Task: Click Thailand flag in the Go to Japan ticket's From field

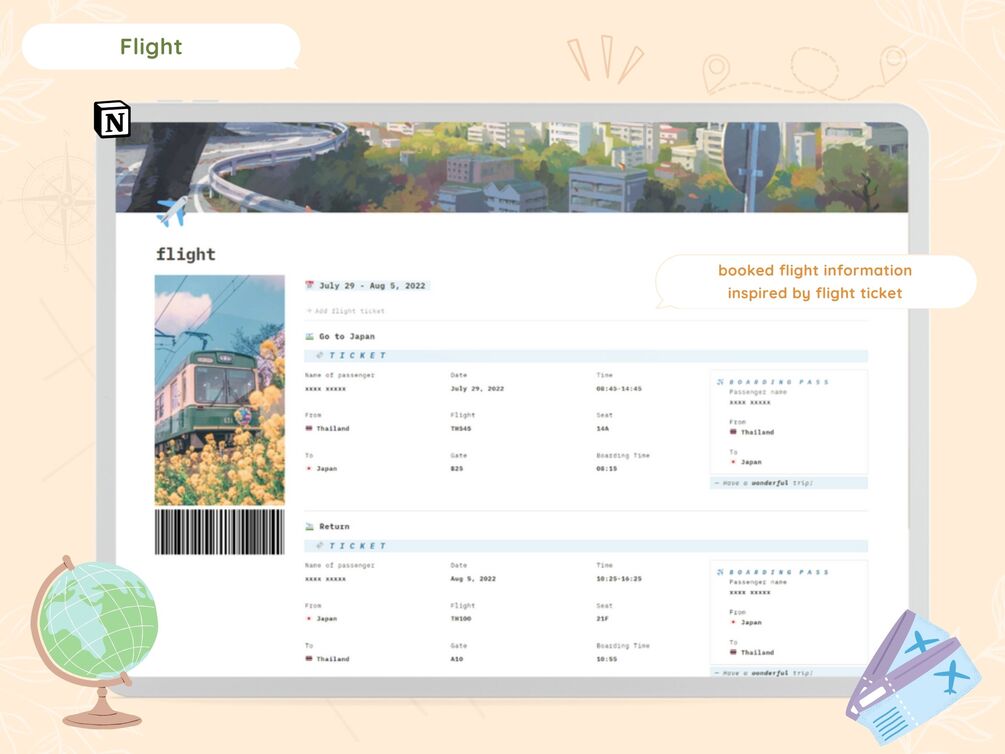Action: [309, 428]
